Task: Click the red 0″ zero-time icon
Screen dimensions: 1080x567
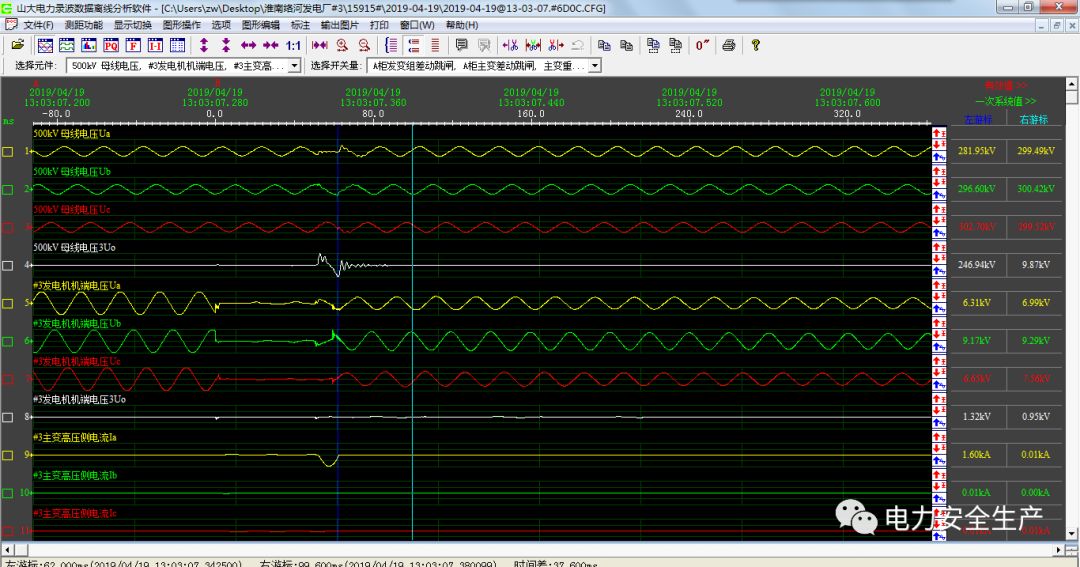Action: [x=703, y=45]
